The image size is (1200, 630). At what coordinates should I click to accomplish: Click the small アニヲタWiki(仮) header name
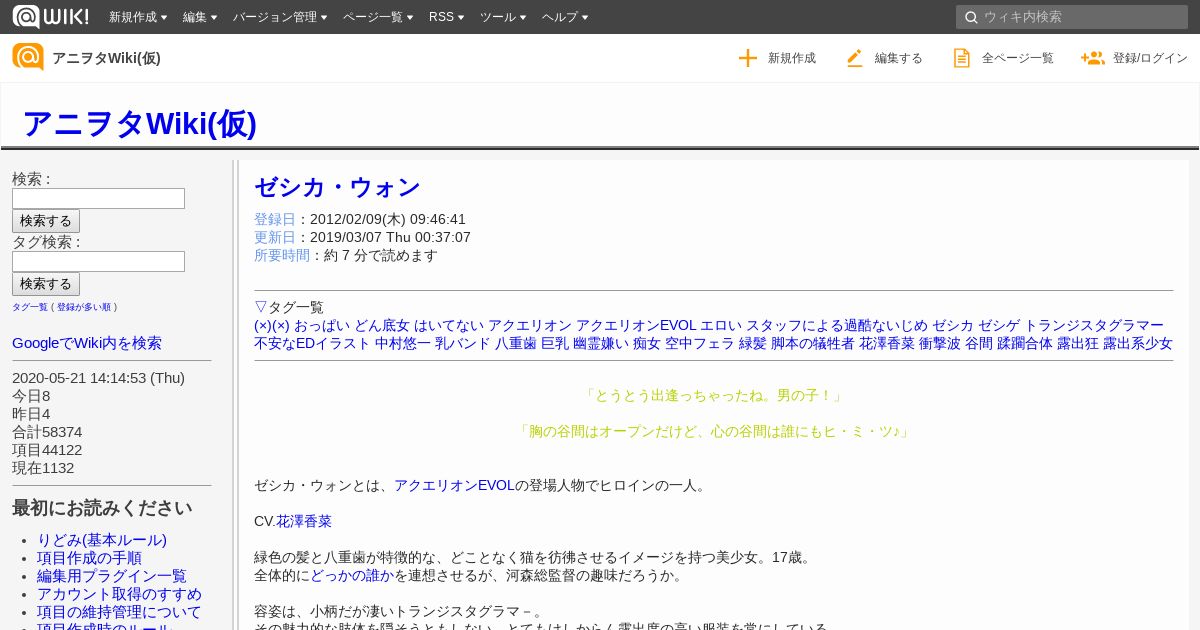click(106, 58)
